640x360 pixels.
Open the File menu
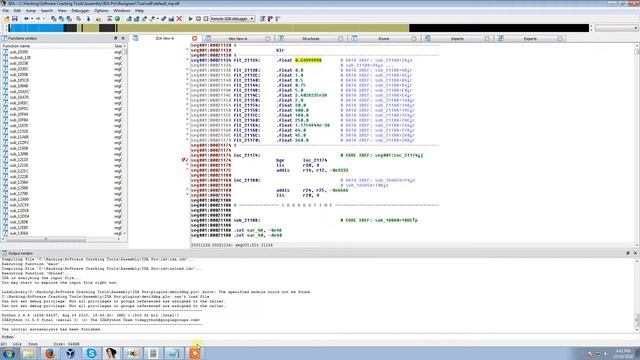(x=5, y=11)
